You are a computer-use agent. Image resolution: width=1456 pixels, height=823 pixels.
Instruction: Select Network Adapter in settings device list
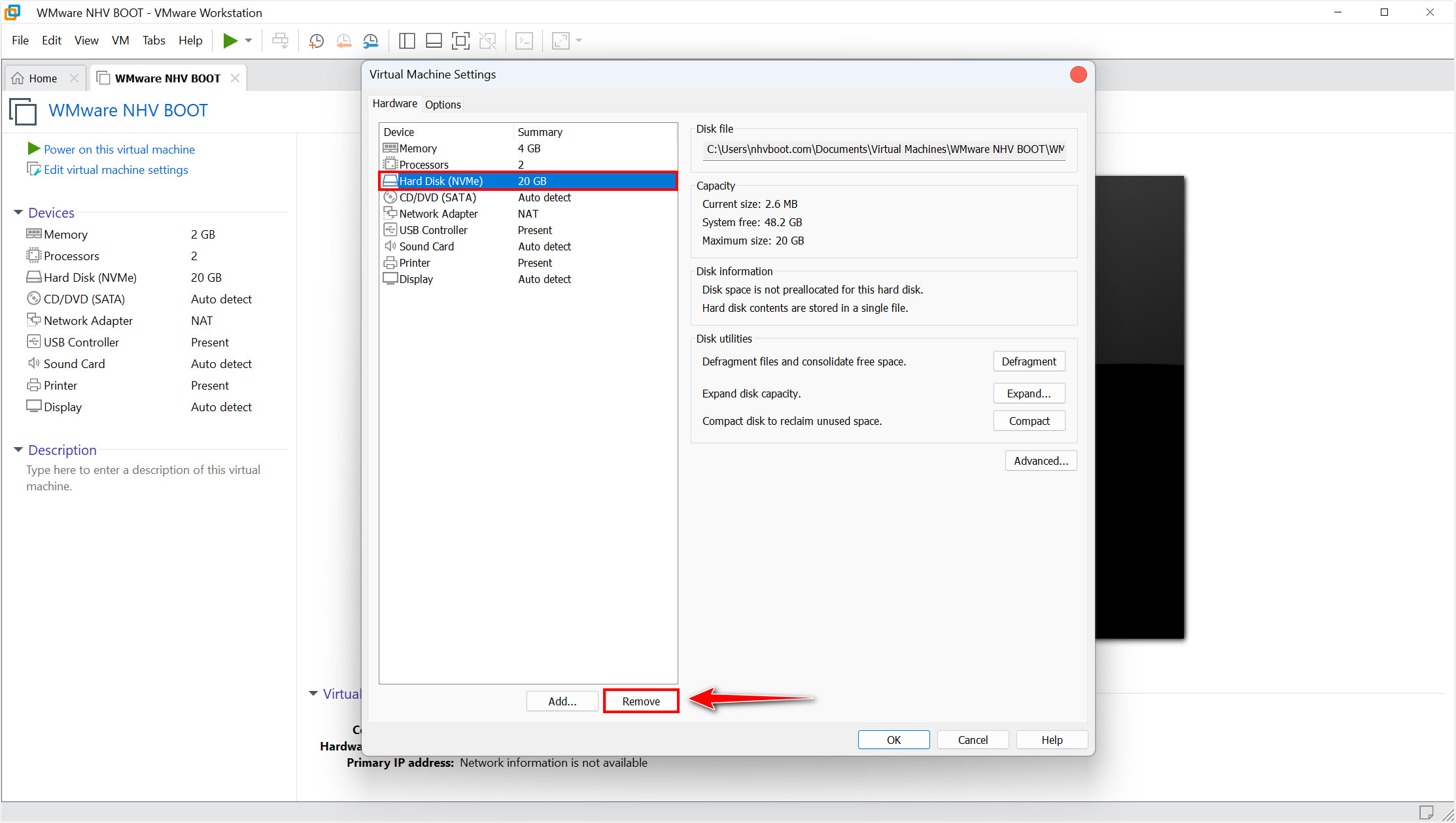pyautogui.click(x=438, y=214)
